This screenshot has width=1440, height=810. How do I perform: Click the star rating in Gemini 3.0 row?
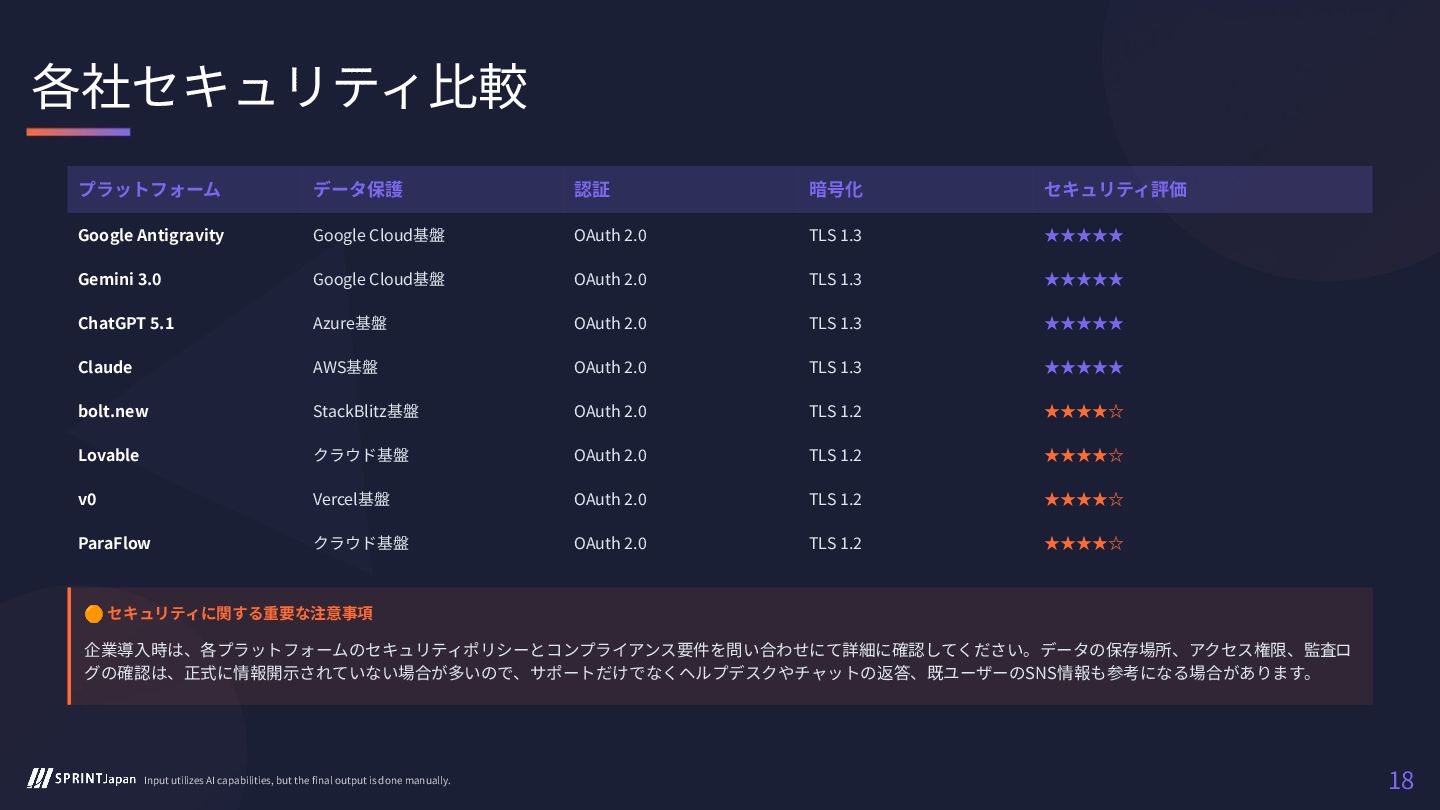(x=1084, y=279)
